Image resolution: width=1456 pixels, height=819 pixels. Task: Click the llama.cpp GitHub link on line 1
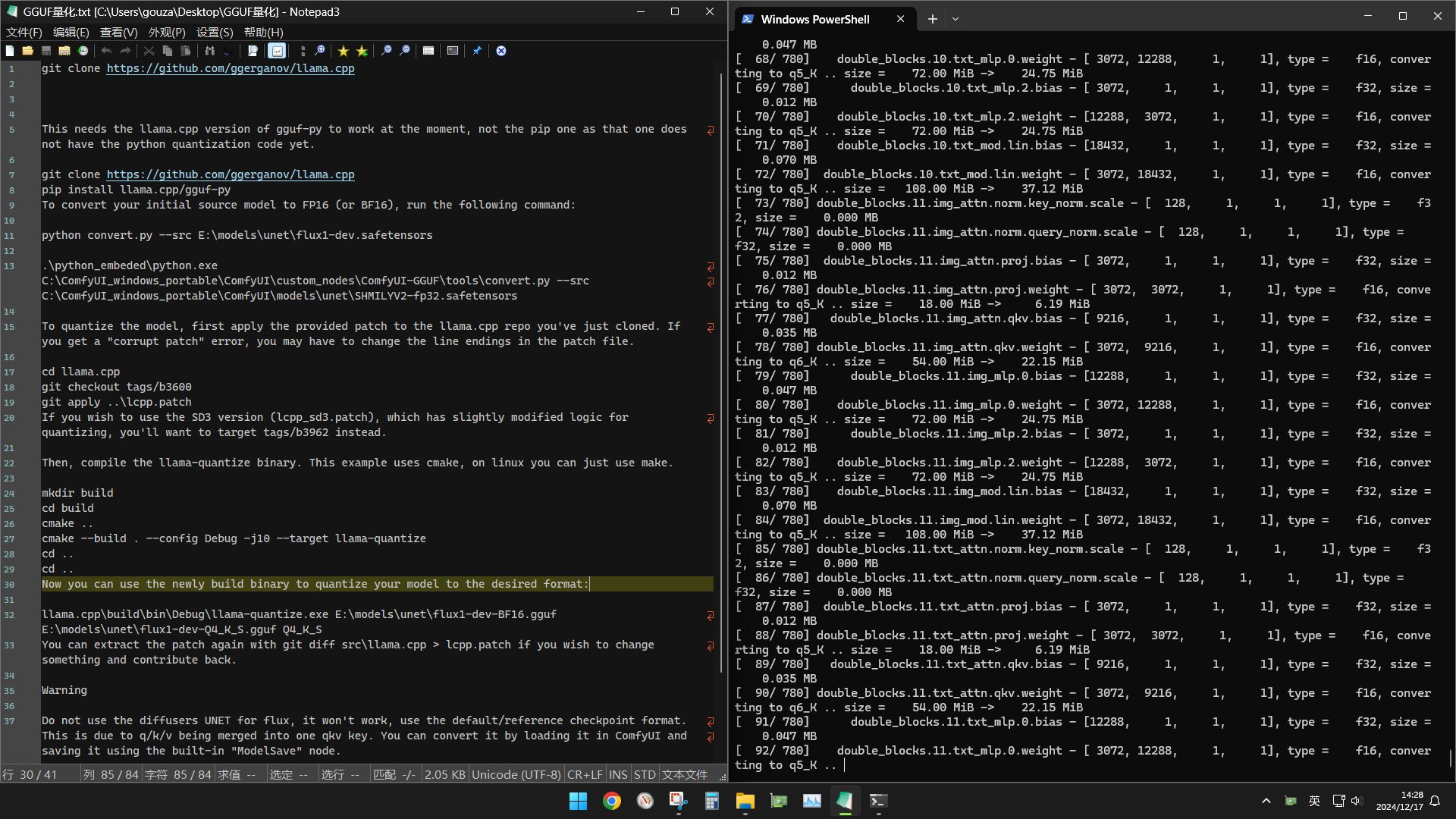point(230,68)
